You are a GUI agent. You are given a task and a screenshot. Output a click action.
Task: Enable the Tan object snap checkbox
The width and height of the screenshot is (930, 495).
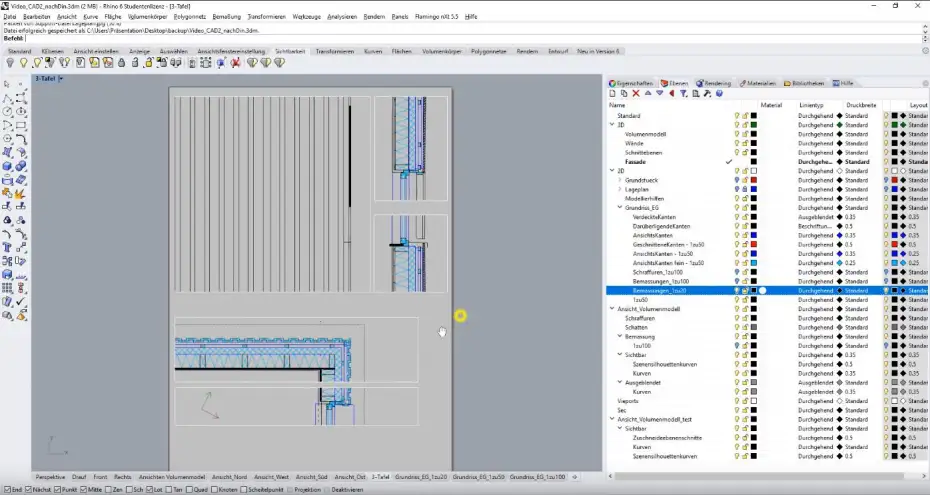[170, 490]
